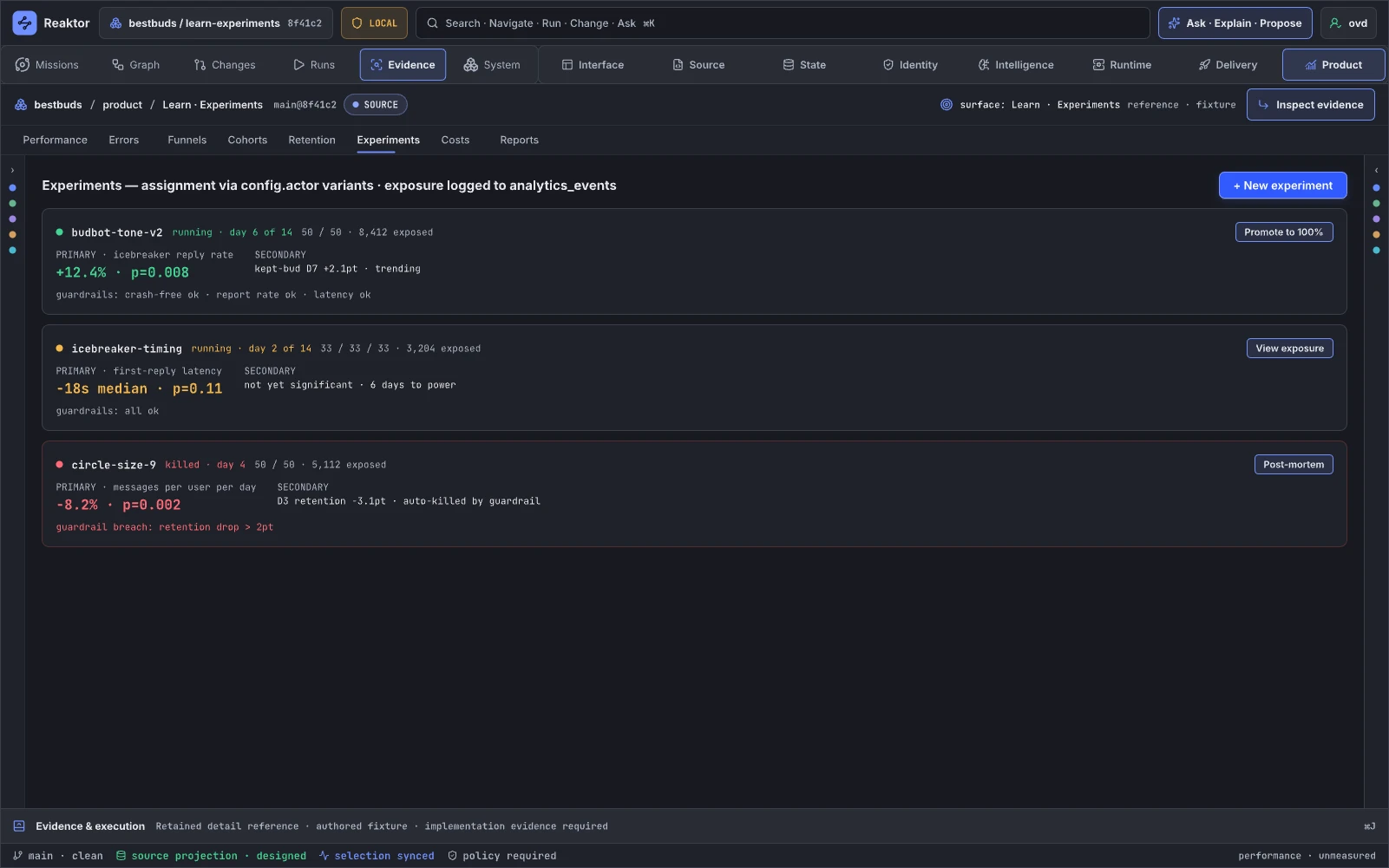Click the product breadcrumb link
The image size is (1389, 868).
122,105
